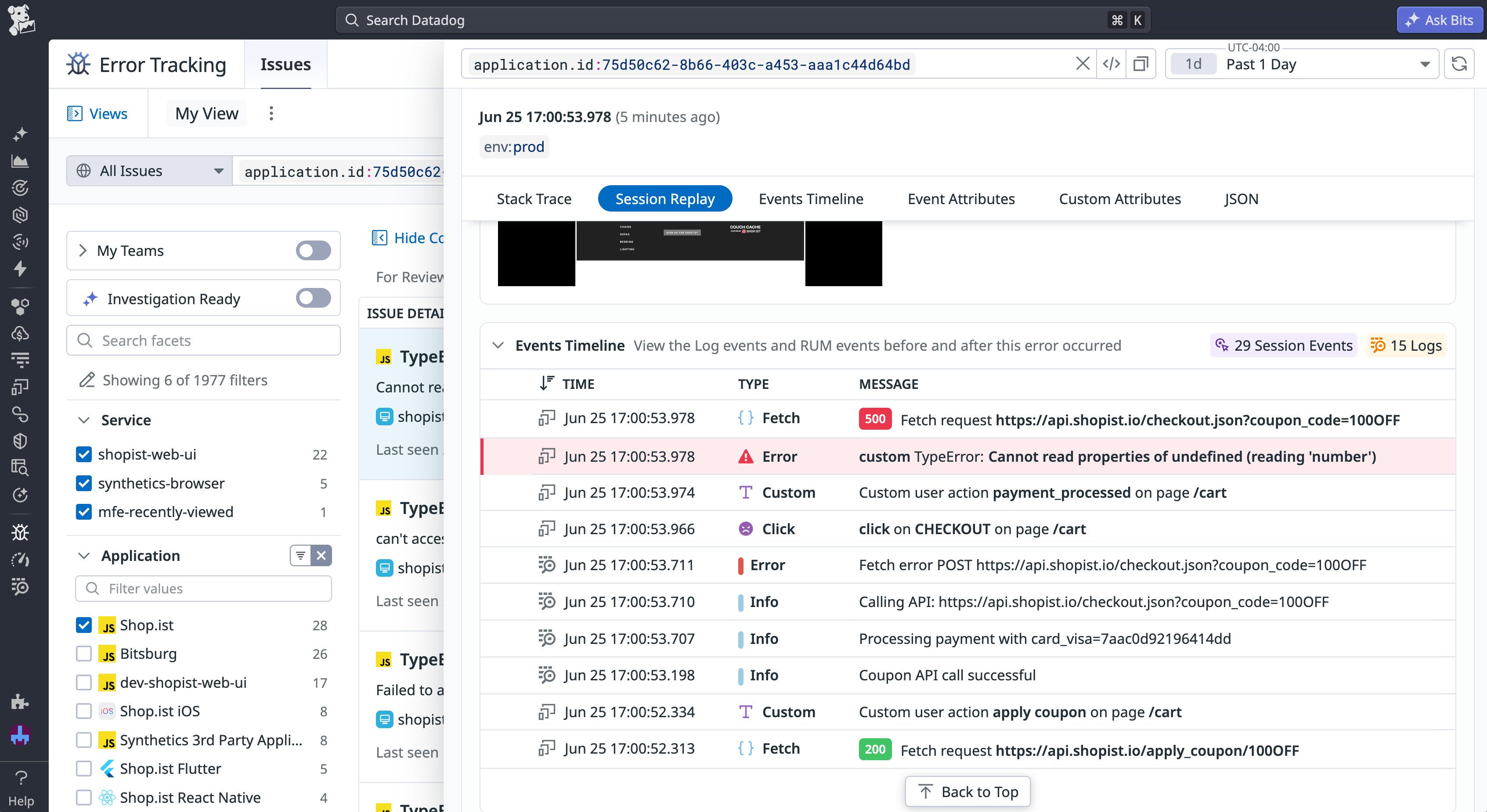Open the Error Tracking bug icon in sidebar
1487x812 pixels.
point(20,532)
